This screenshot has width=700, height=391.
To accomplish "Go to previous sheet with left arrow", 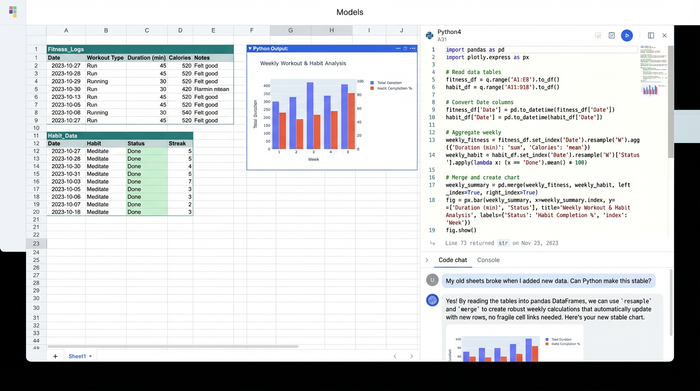I will pyautogui.click(x=395, y=356).
